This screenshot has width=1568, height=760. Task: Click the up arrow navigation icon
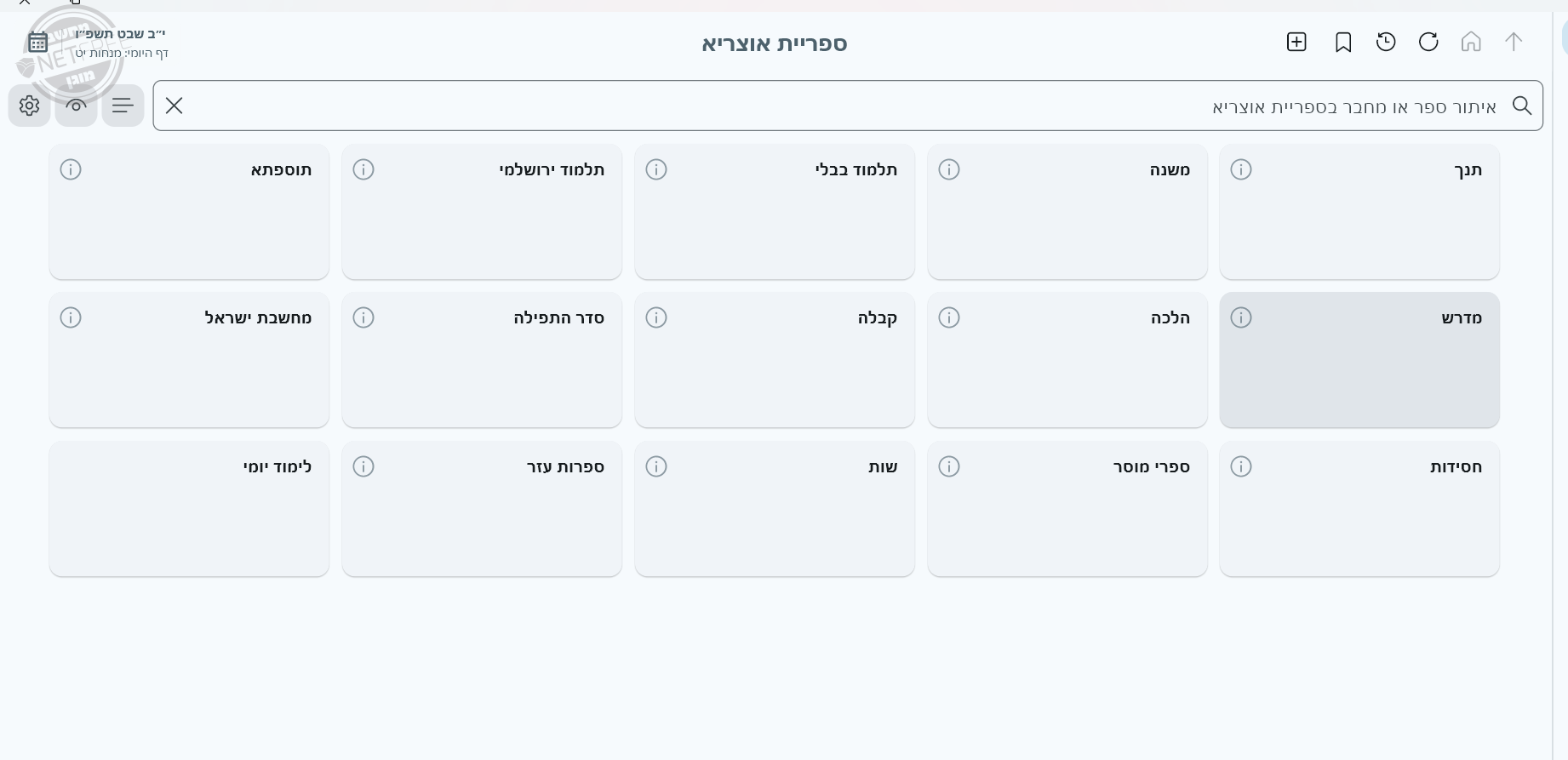pos(1514,42)
